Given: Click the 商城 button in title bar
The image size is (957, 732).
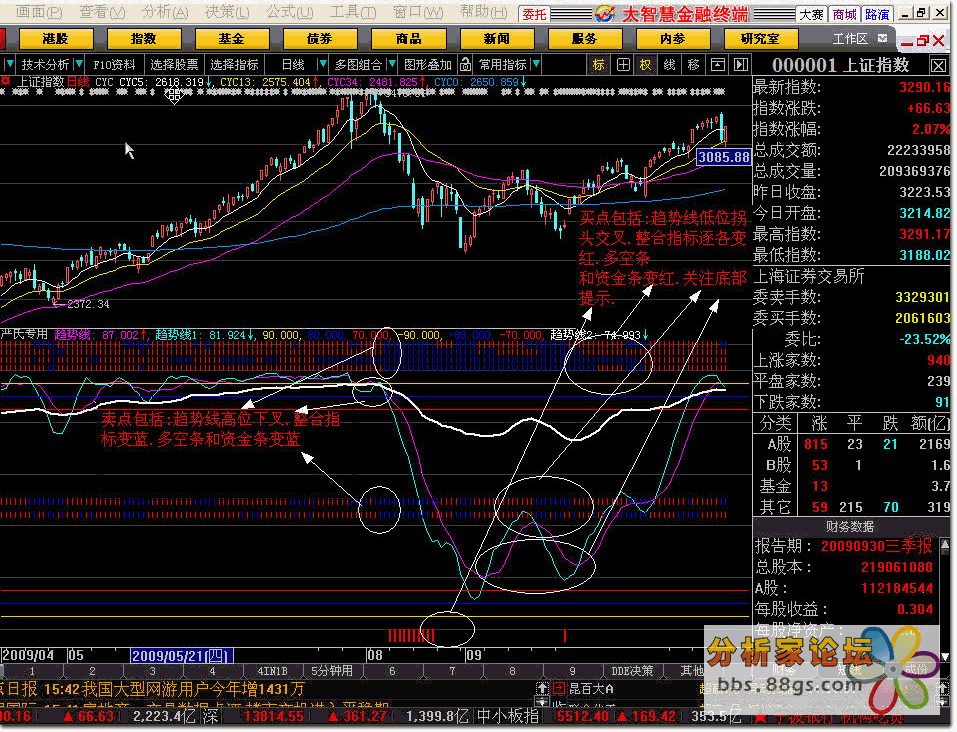Looking at the screenshot, I should coord(845,14).
